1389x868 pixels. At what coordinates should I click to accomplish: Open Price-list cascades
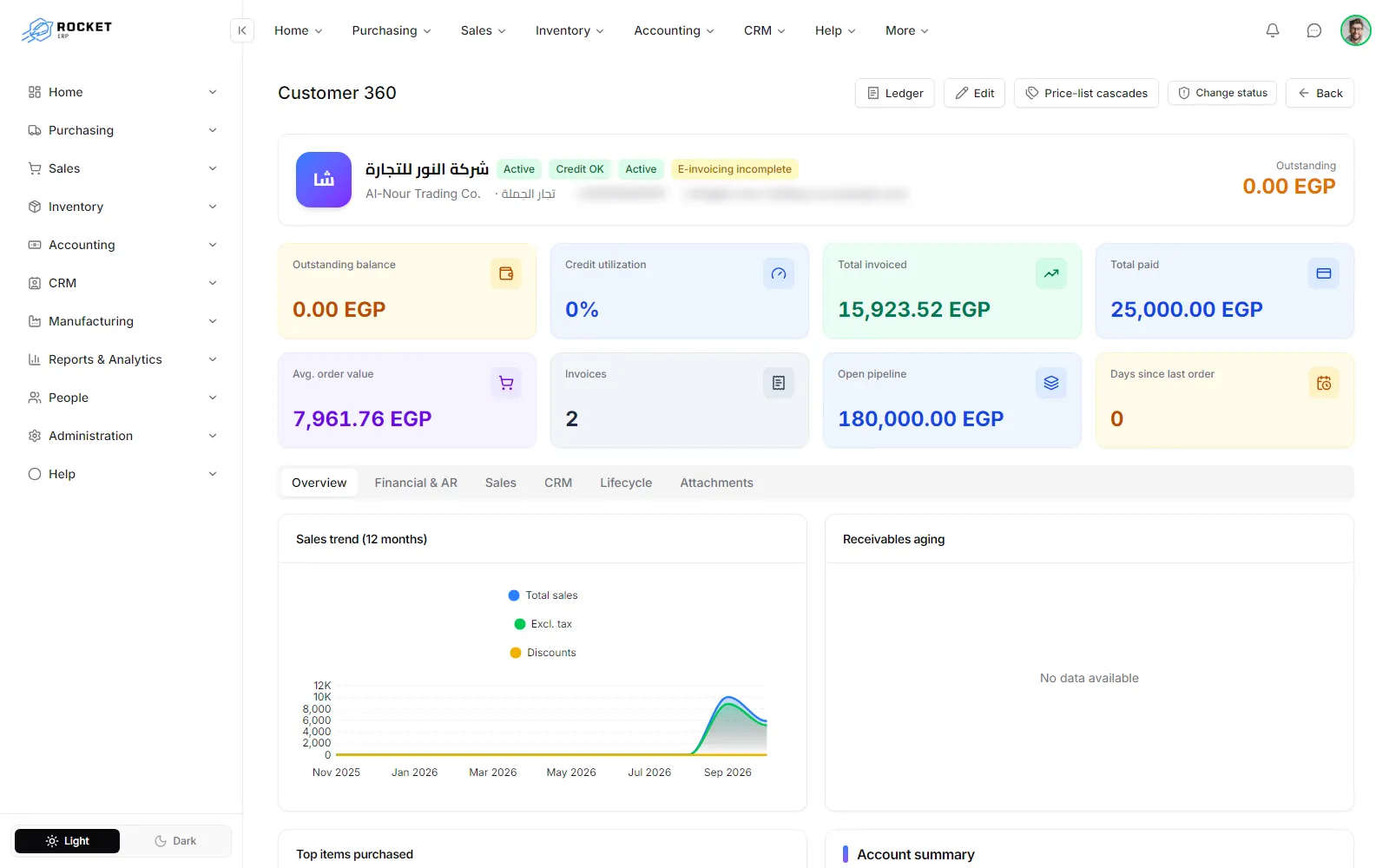(x=1086, y=93)
